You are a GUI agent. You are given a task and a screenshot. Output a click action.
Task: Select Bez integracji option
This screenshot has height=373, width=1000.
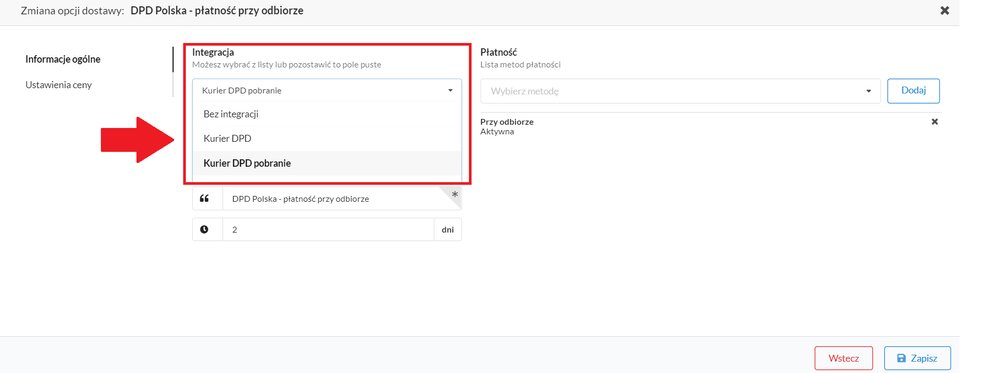(327, 114)
